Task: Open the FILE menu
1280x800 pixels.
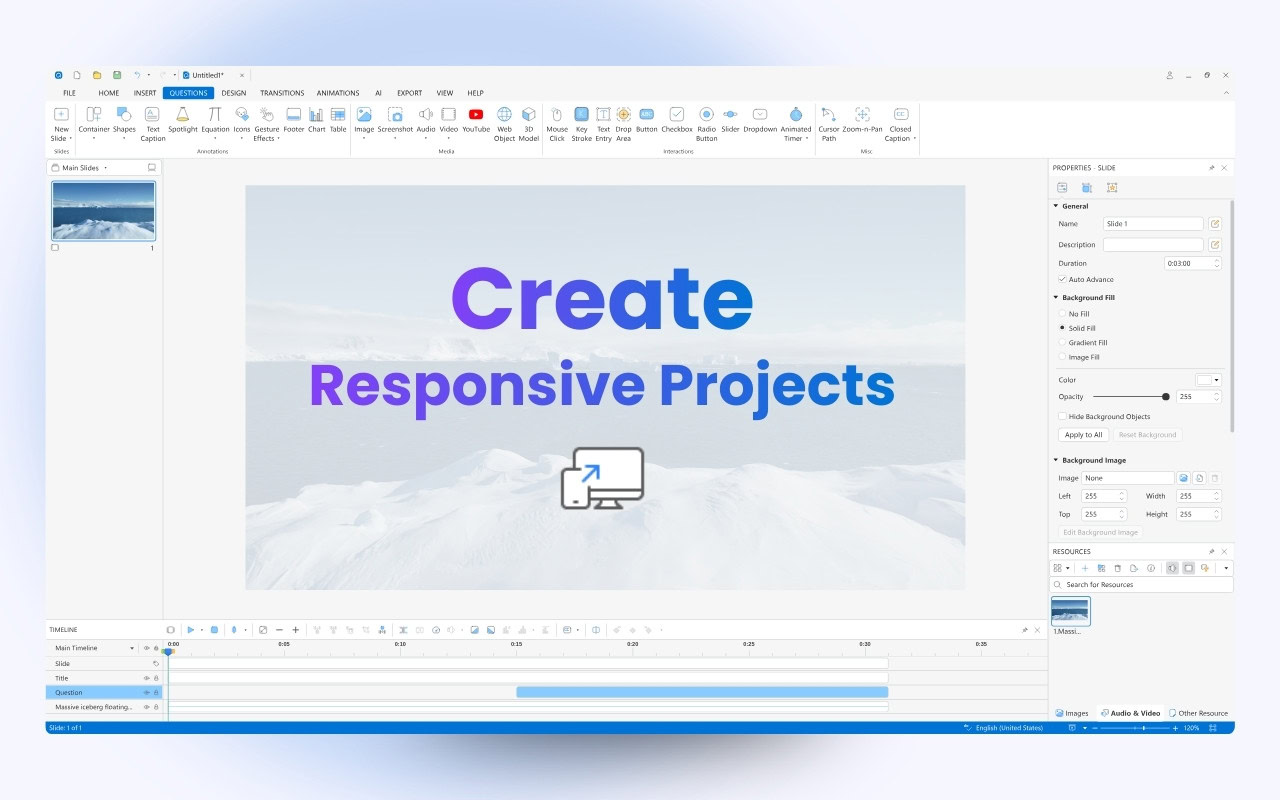Action: coord(69,93)
